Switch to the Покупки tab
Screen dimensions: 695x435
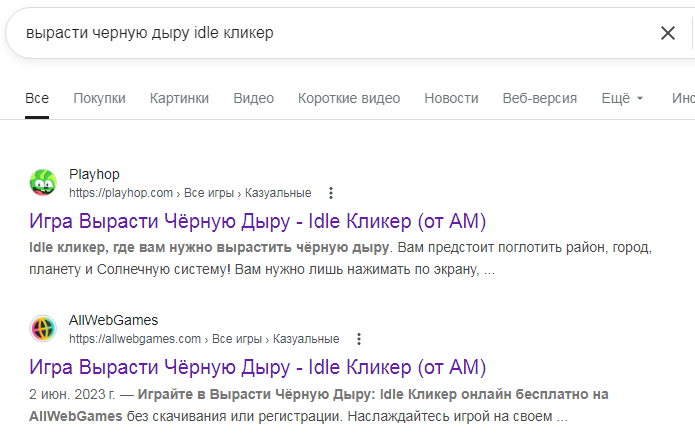[99, 98]
